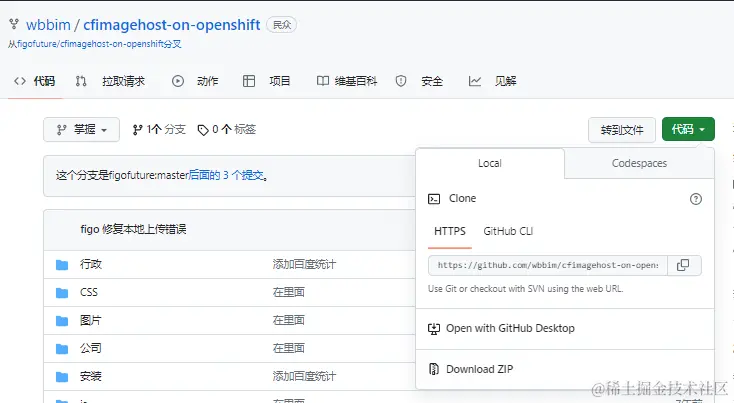The width and height of the screenshot is (734, 403).
Task: Open cfimagehost-on-openshift repository link
Action: coord(171,25)
